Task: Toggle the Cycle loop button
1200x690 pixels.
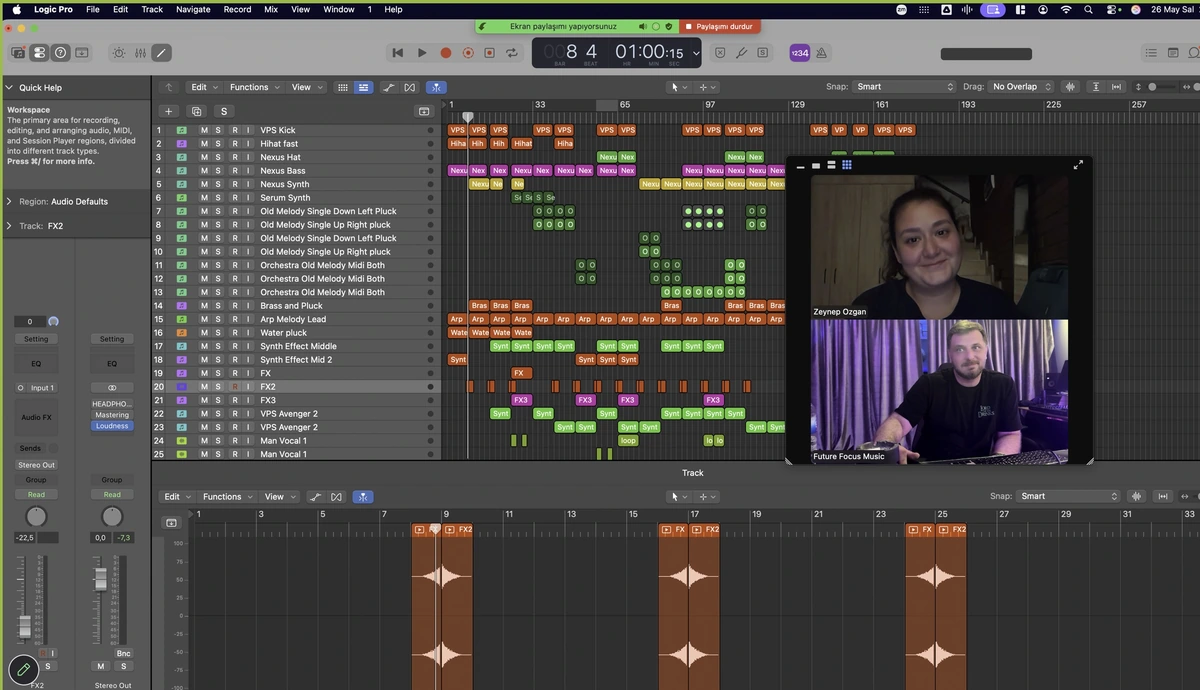Action: coord(512,53)
